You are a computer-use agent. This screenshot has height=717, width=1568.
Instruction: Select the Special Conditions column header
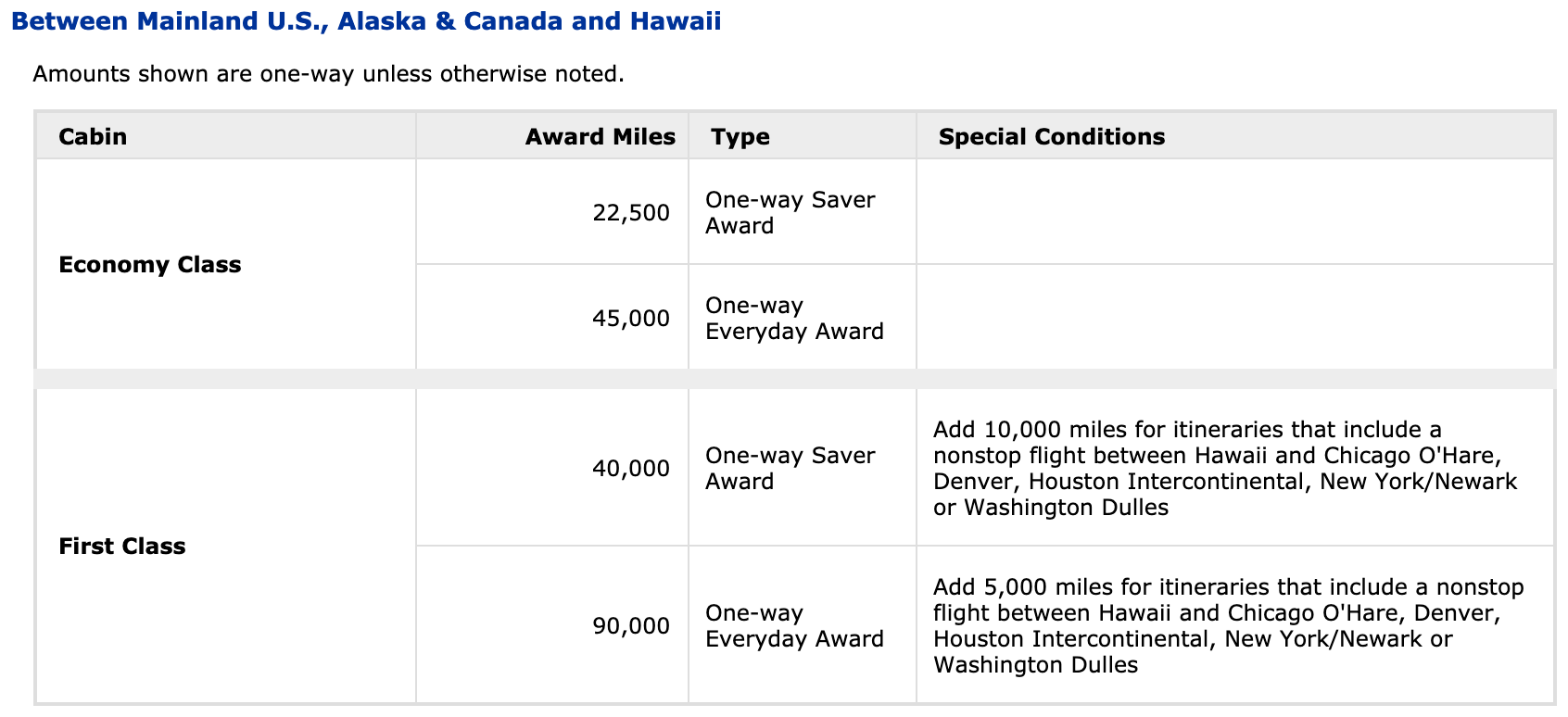click(x=1051, y=137)
